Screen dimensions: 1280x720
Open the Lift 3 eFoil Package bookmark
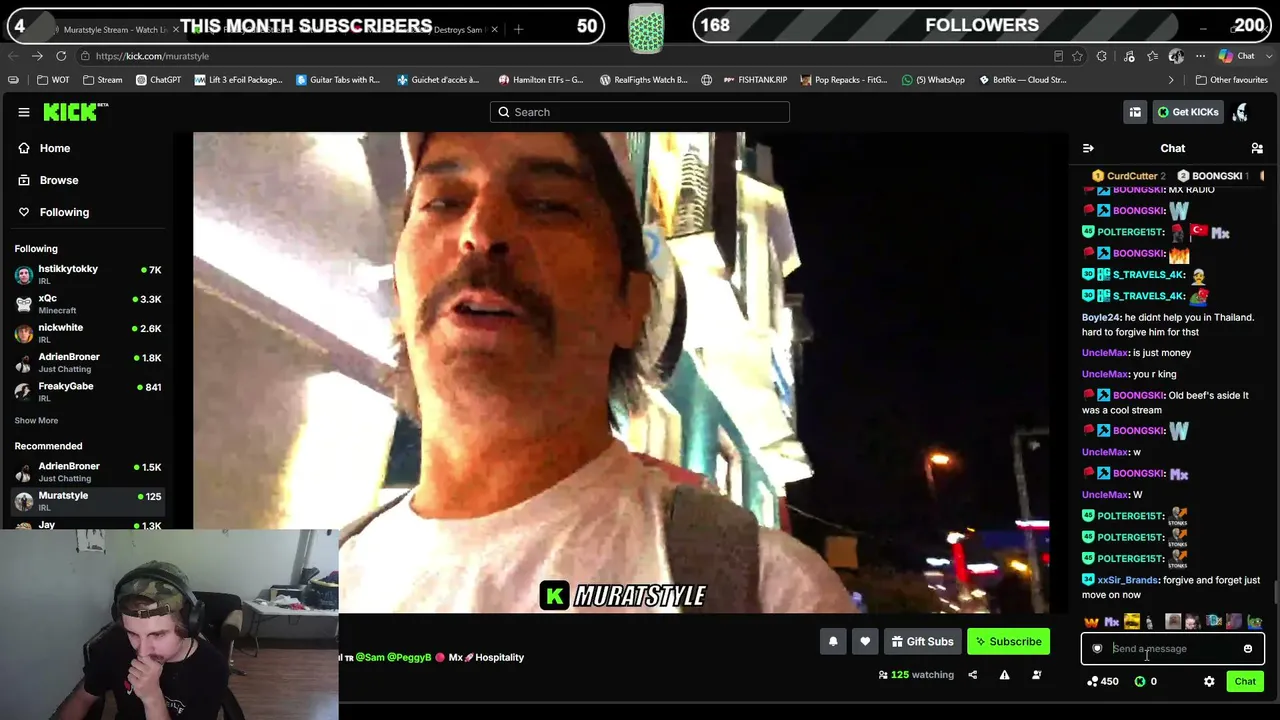point(239,80)
